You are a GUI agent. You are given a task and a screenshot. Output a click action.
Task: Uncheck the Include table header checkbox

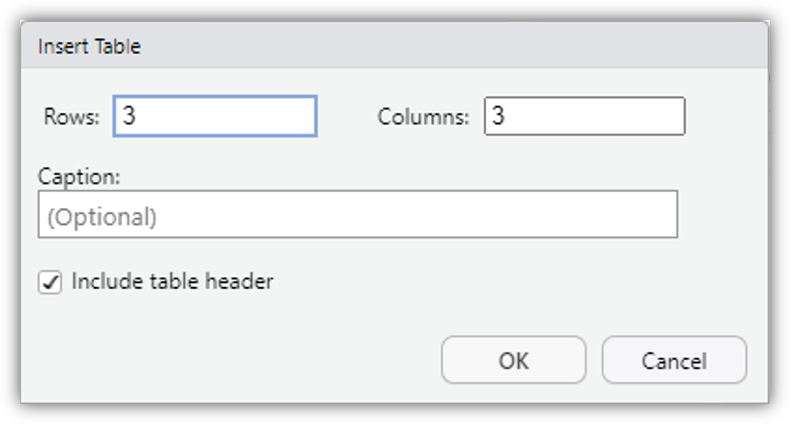click(49, 283)
